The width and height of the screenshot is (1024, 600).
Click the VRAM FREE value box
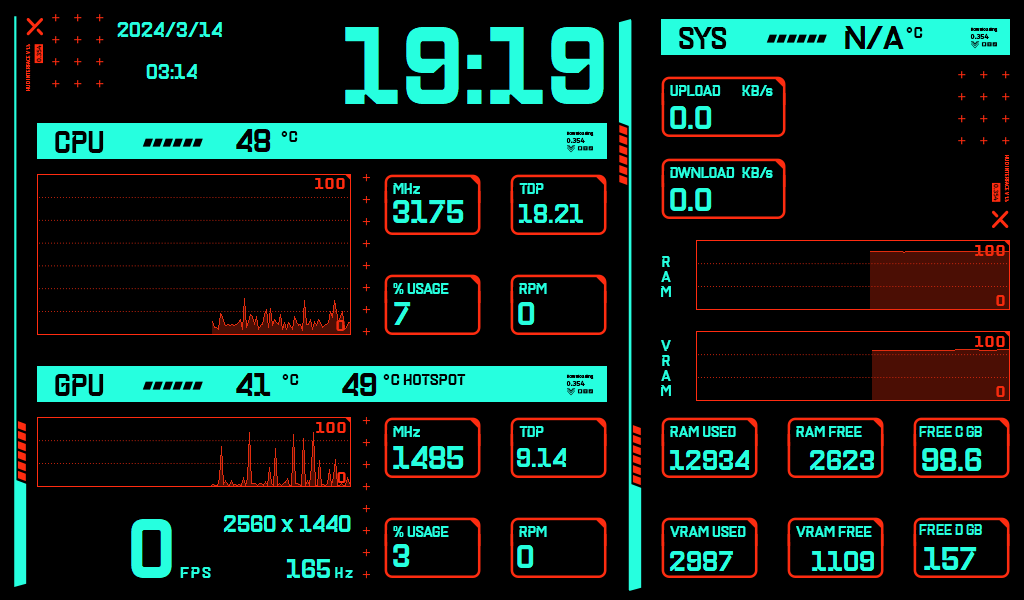(835, 548)
